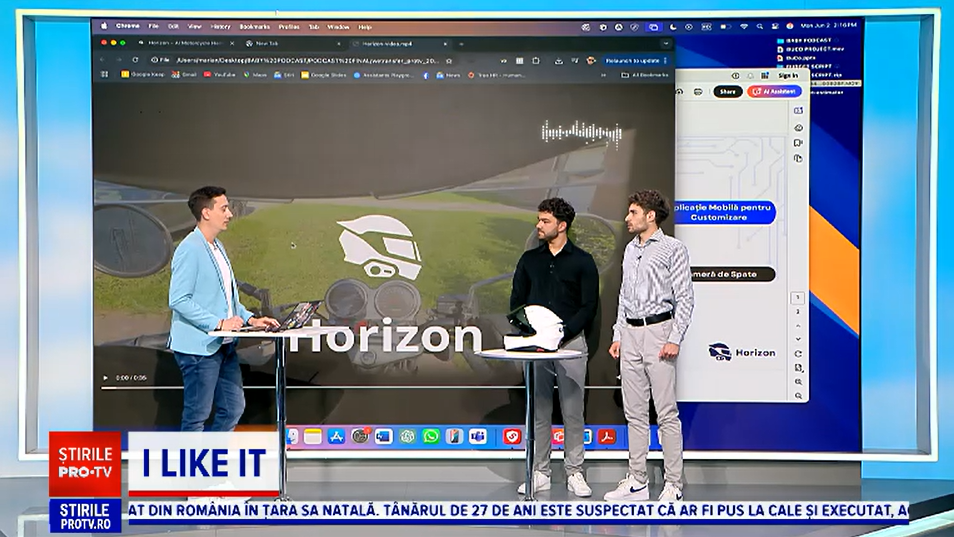This screenshot has height=537, width=954.
Task: Open WhatsApp from the Dock
Action: click(431, 436)
